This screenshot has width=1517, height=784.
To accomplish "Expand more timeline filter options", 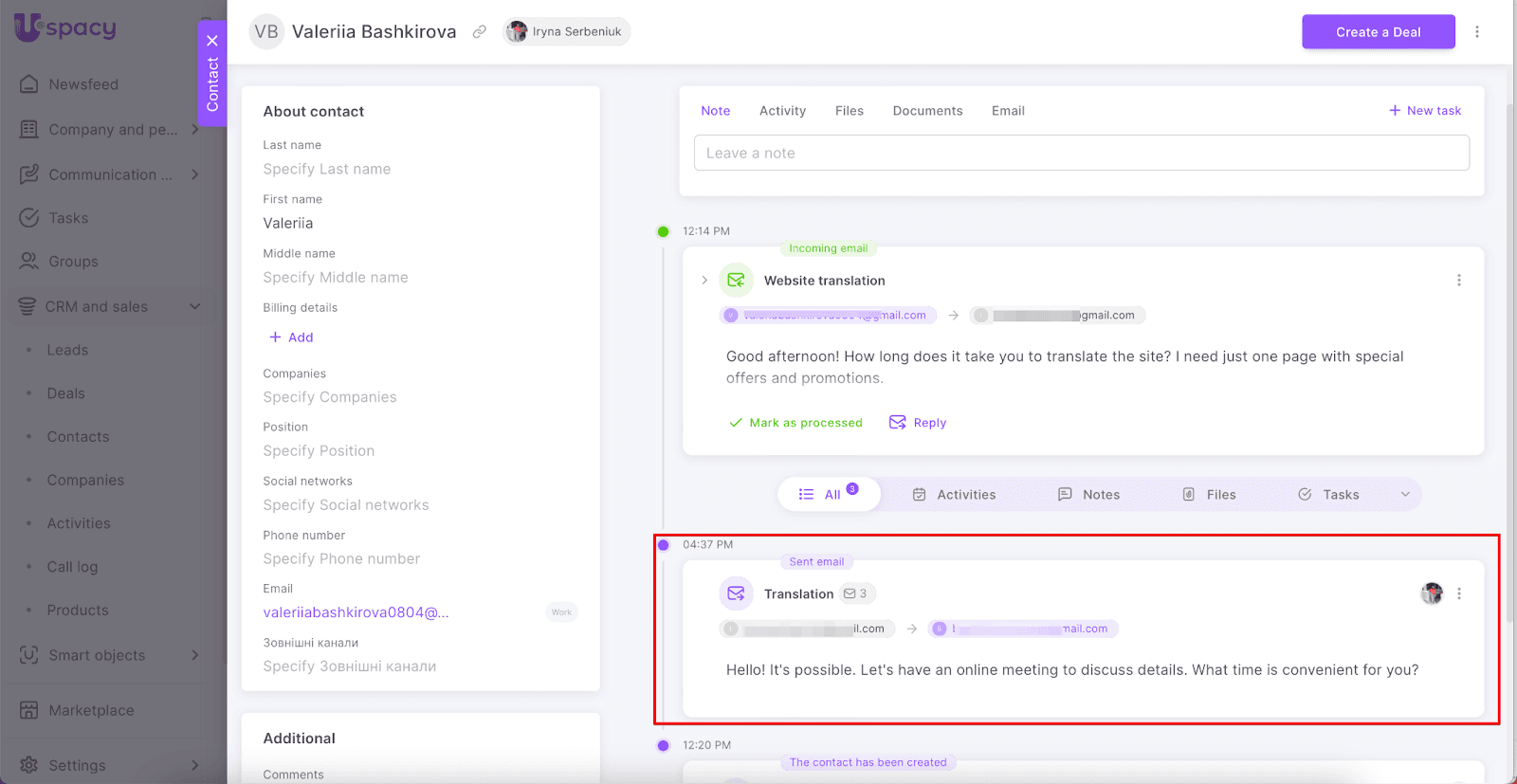I will 1405,495.
